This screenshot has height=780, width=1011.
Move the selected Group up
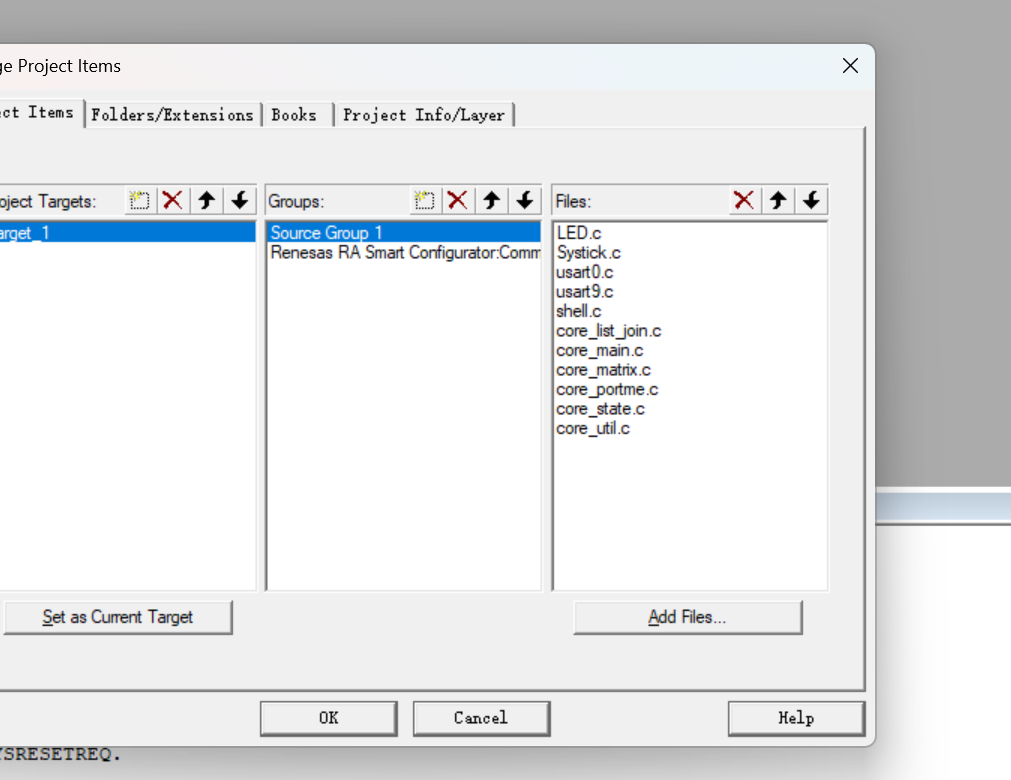[x=491, y=200]
